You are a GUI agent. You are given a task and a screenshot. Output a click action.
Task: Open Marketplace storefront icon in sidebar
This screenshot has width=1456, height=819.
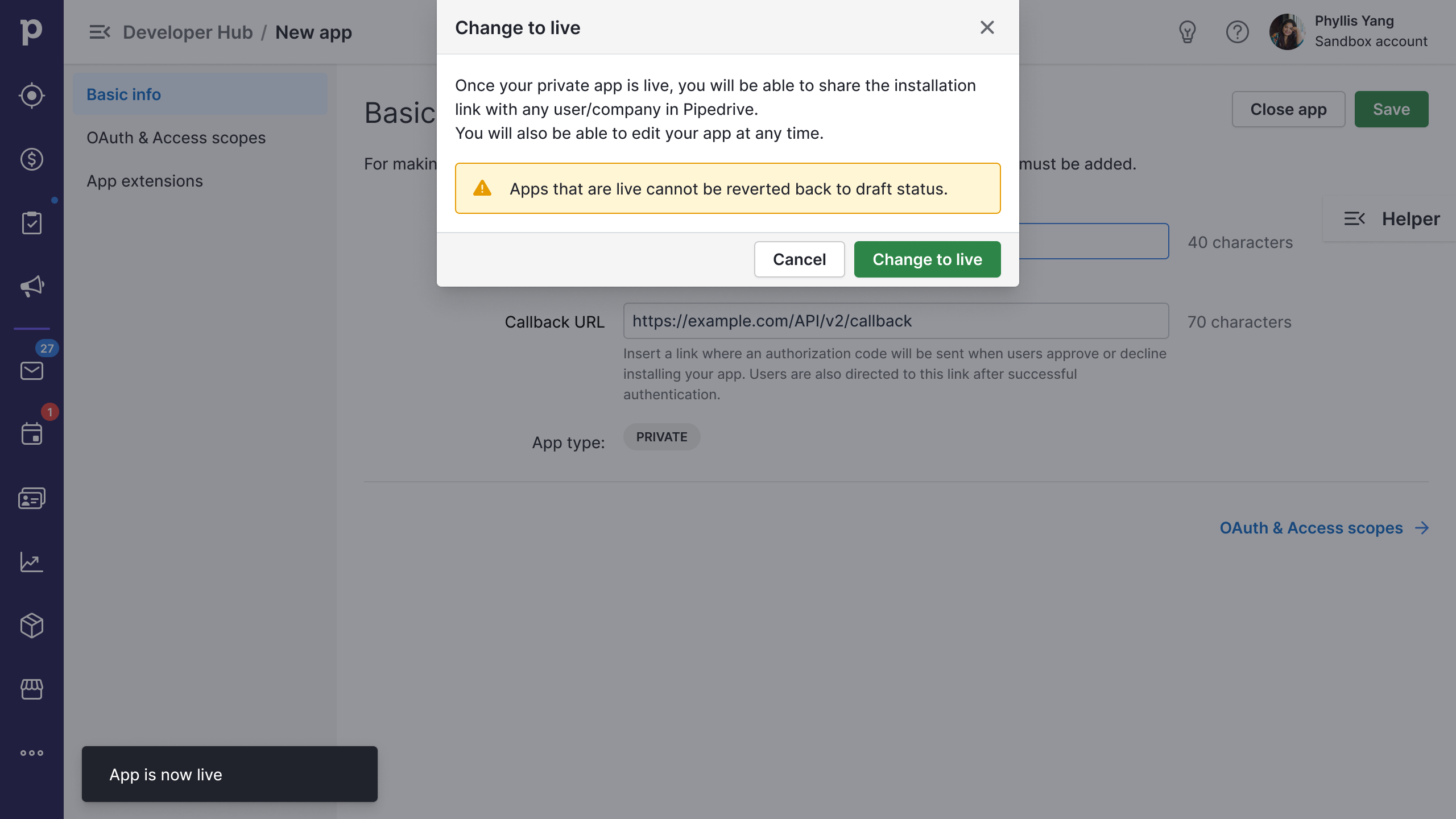click(x=31, y=689)
